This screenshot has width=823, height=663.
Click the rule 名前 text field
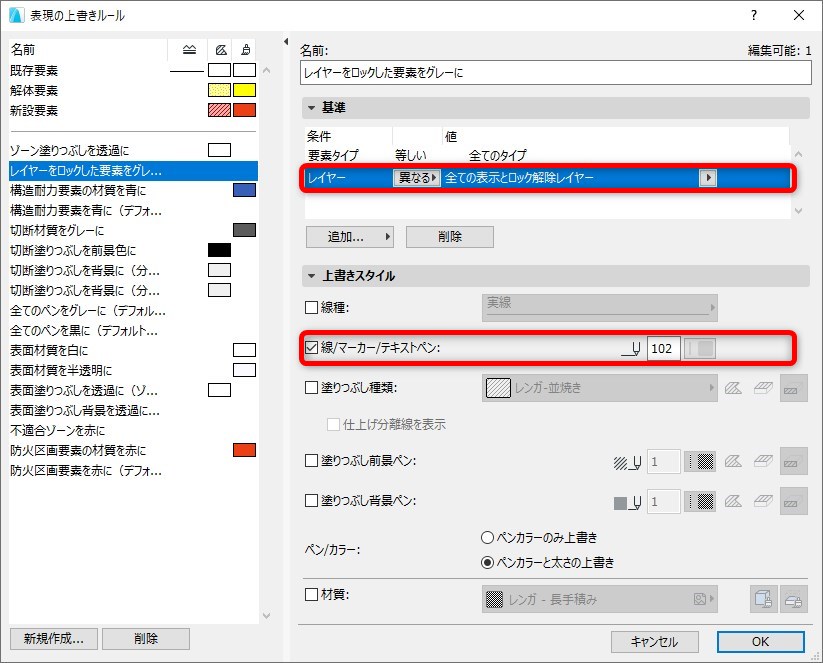pyautogui.click(x=556, y=73)
